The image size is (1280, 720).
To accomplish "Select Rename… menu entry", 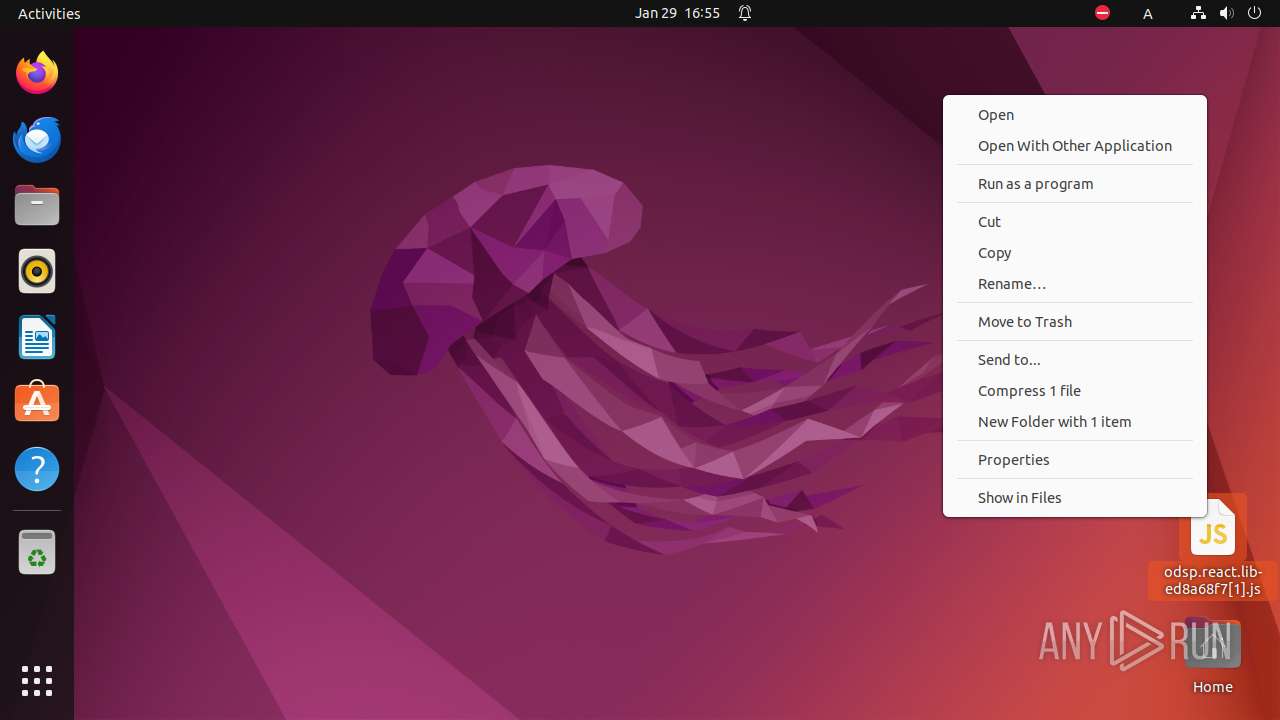I will coord(1075,284).
